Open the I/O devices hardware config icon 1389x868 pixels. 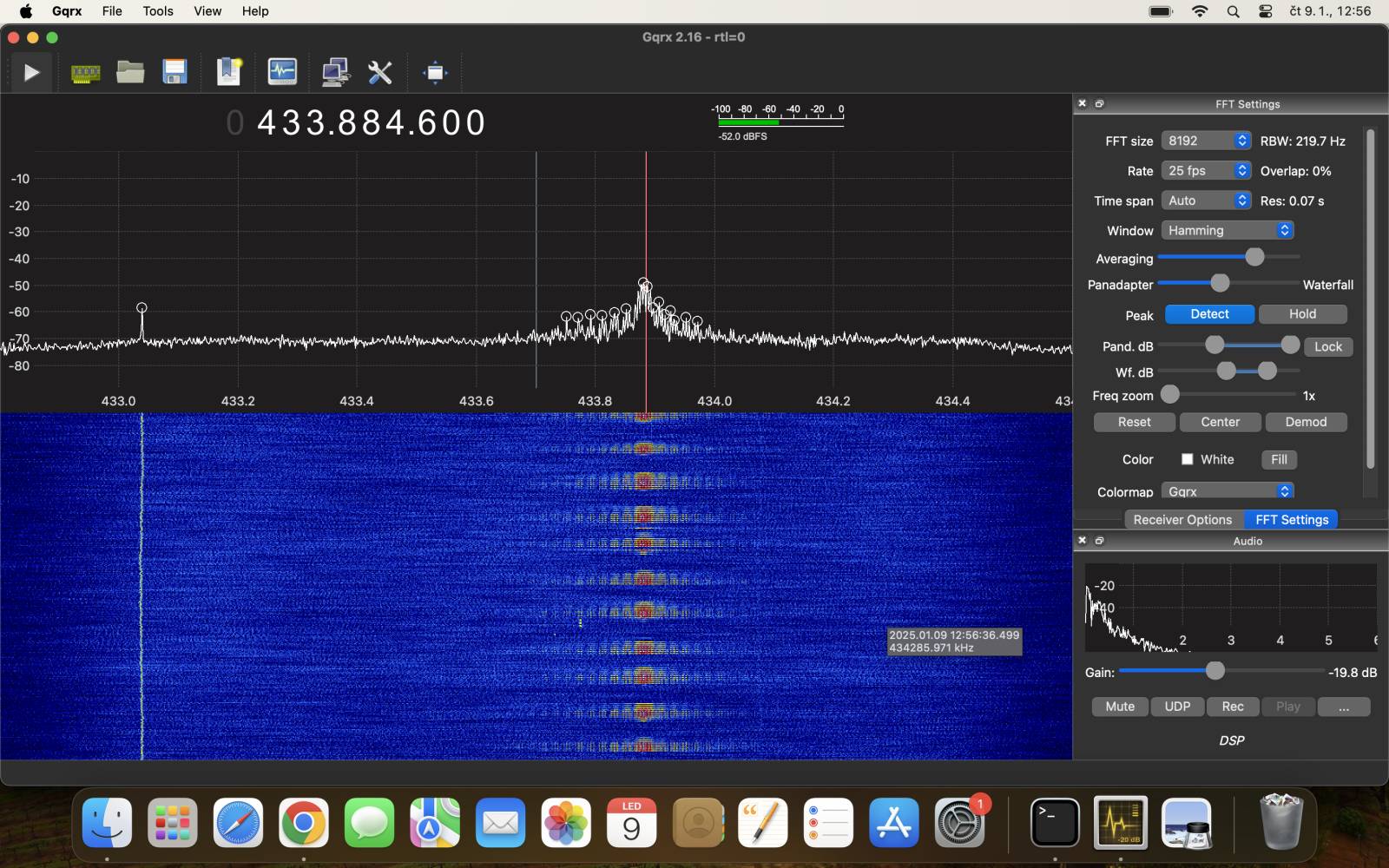pyautogui.click(x=85, y=73)
